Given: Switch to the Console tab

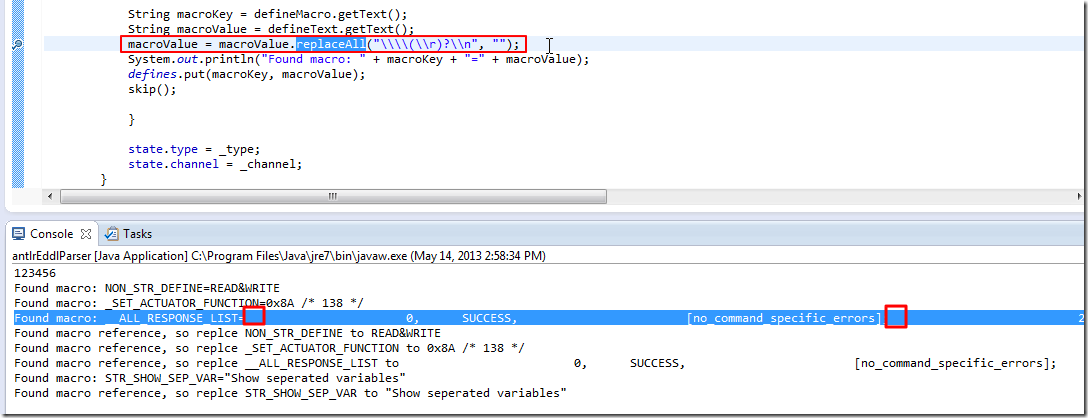Looking at the screenshot, I should point(51,234).
